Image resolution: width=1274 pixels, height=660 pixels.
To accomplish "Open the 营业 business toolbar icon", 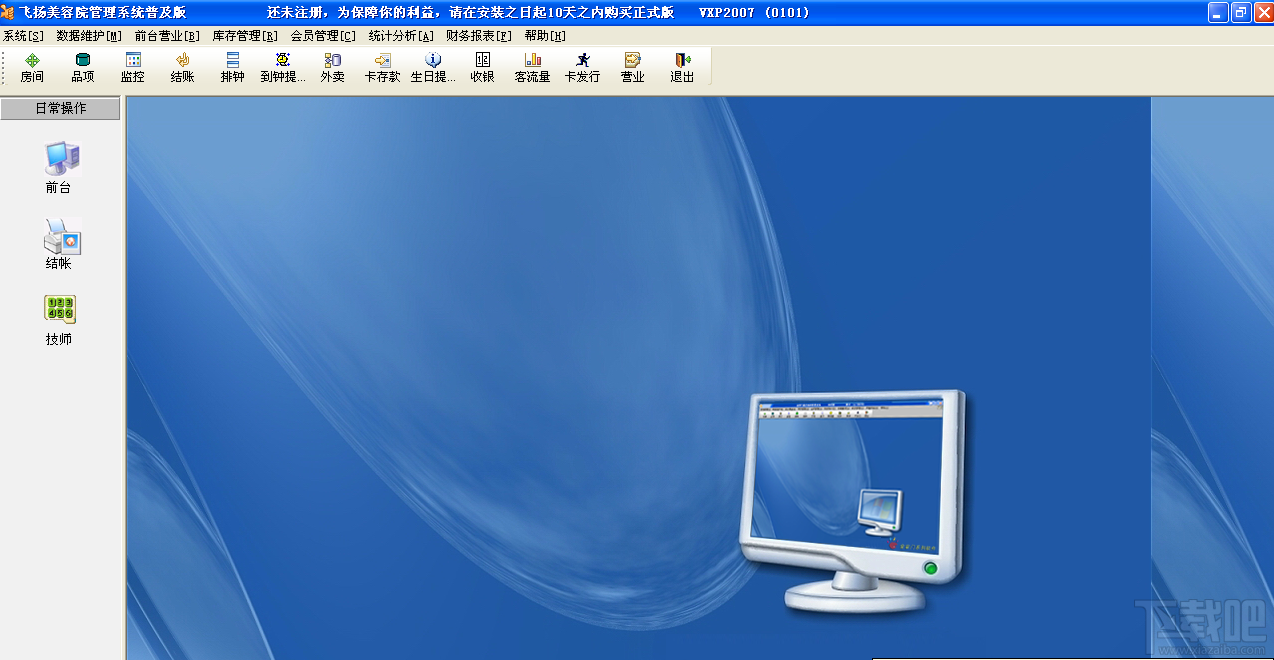I will click(x=632, y=67).
